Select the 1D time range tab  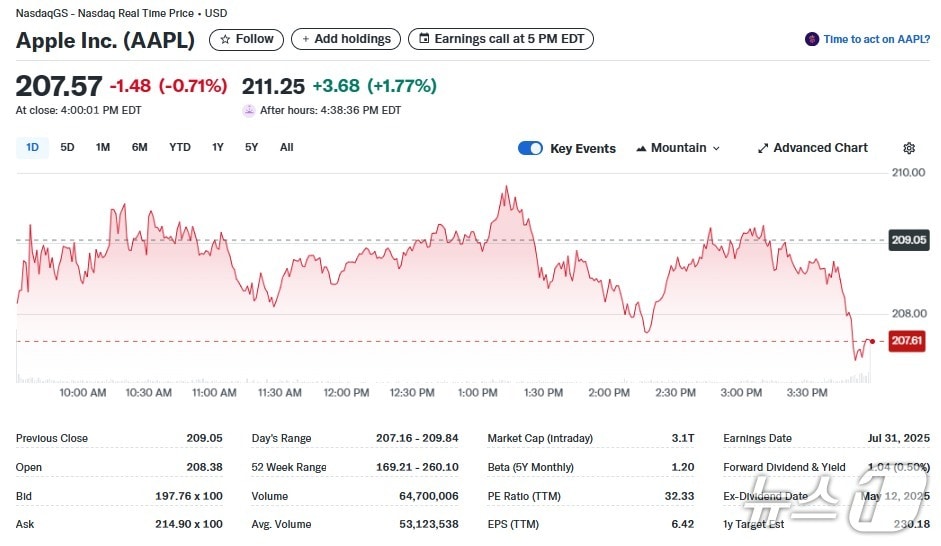(x=32, y=148)
